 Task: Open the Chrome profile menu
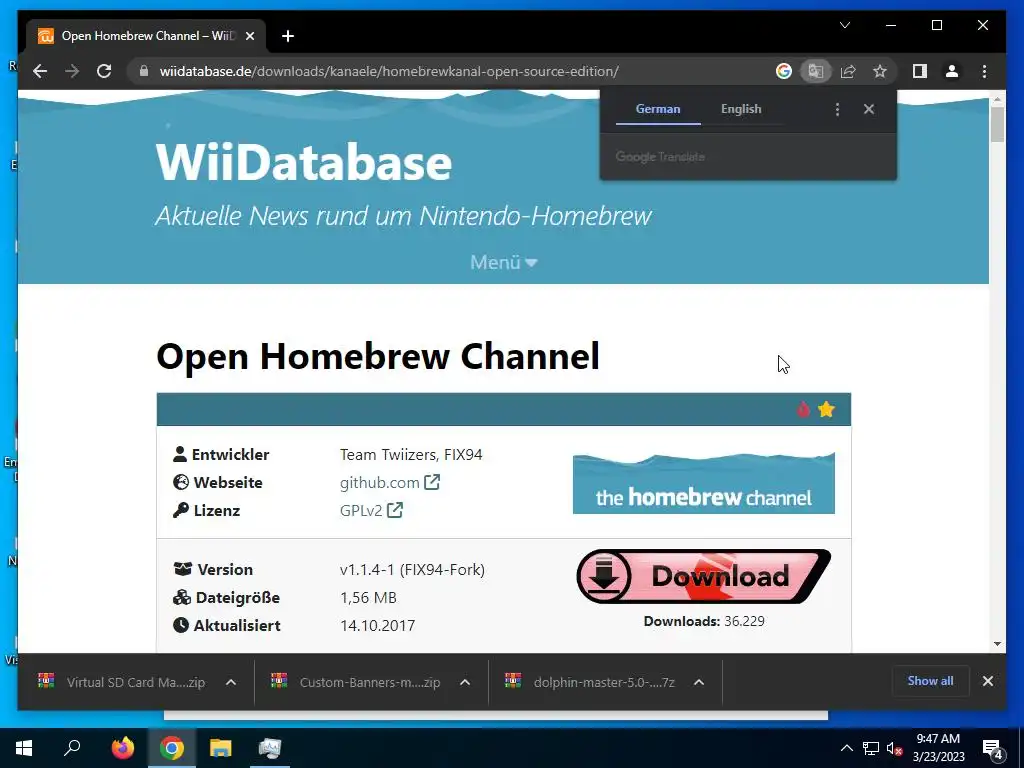(952, 71)
